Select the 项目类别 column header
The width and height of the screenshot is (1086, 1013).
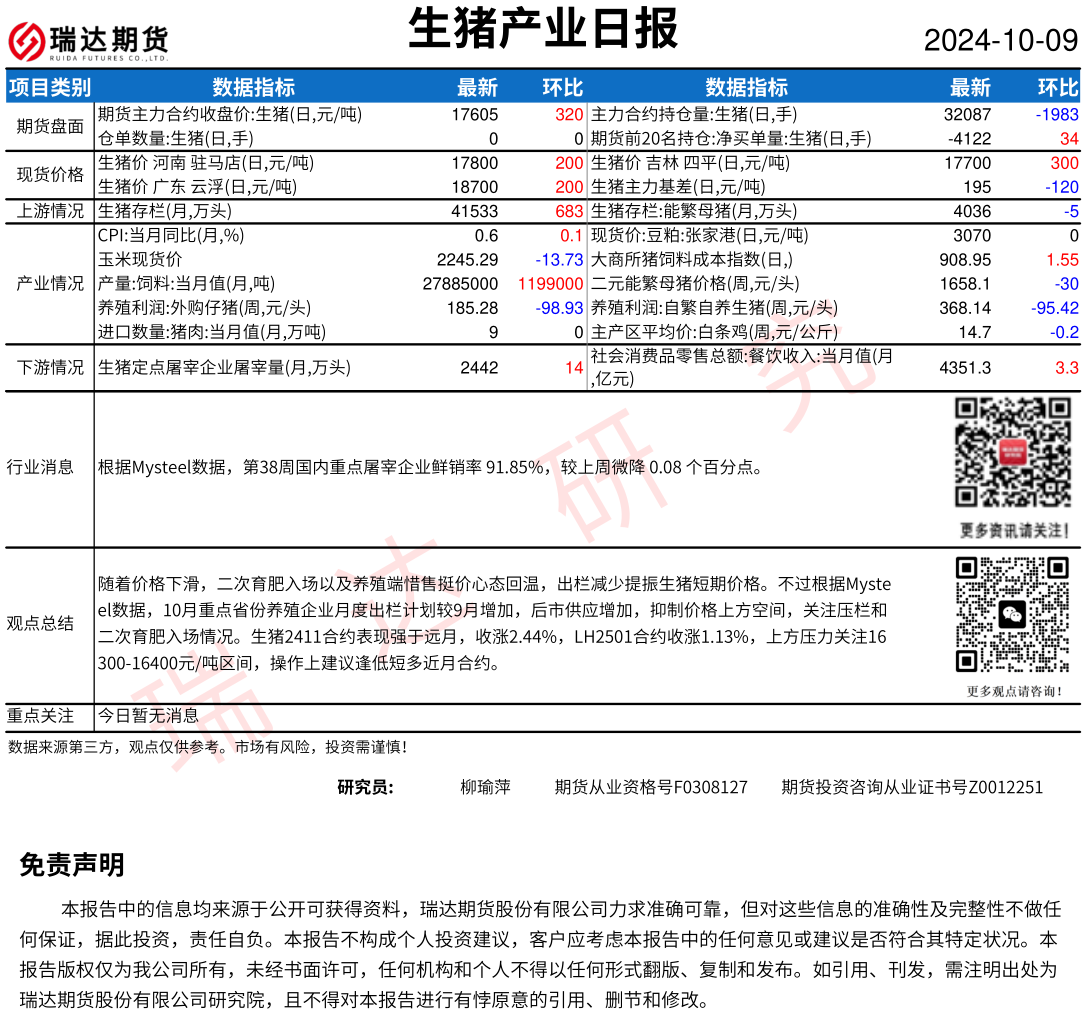(x=50, y=87)
